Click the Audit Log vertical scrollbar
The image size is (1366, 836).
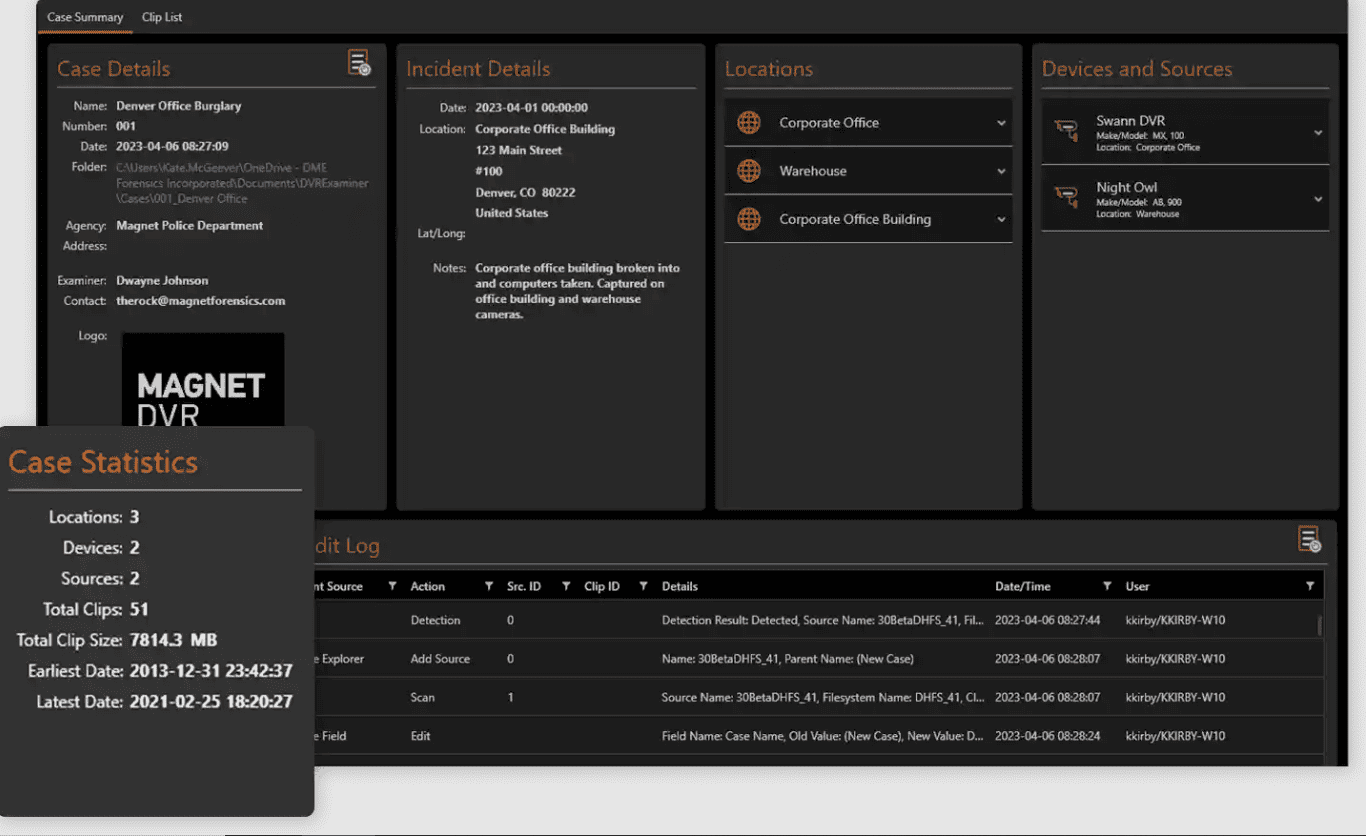tap(1320, 627)
